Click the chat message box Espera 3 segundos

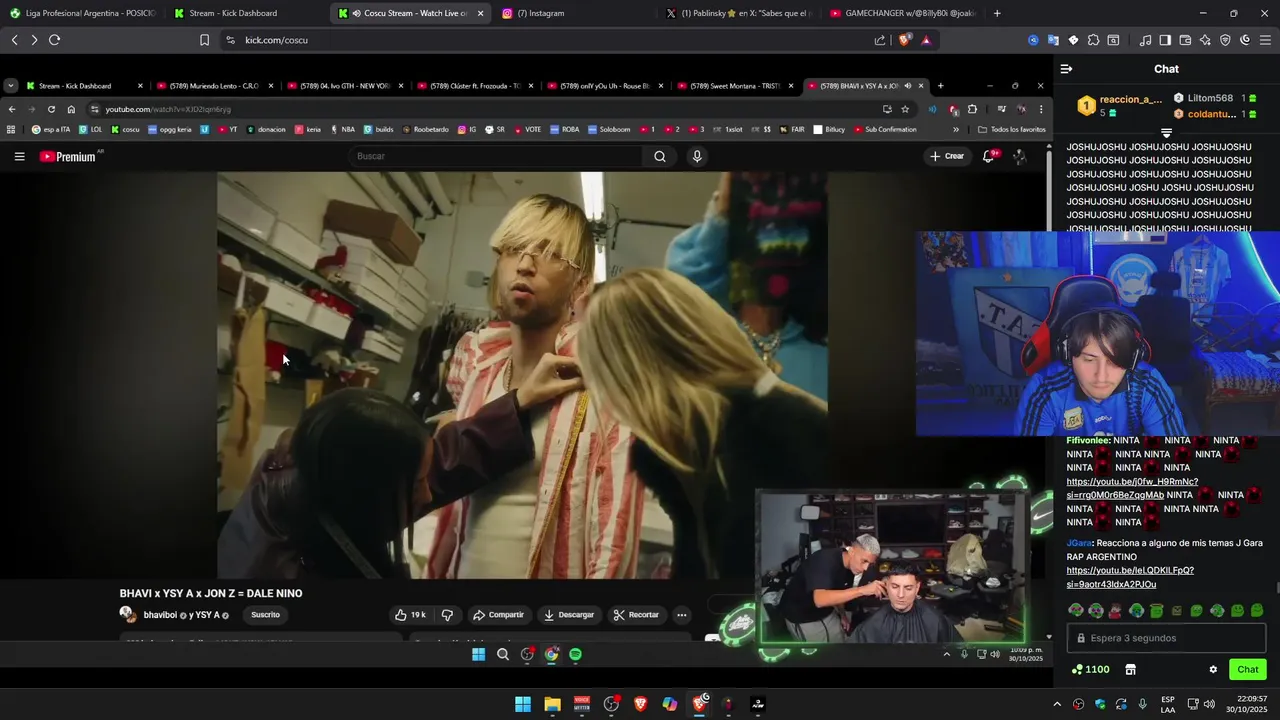1166,638
